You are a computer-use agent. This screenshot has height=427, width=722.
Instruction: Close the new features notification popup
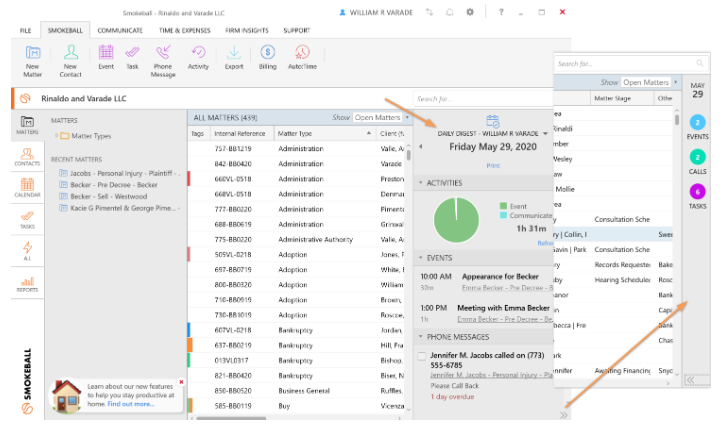click(181, 382)
